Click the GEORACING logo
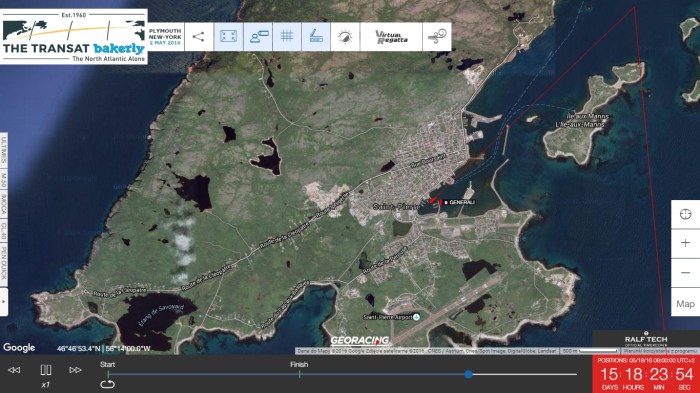Image resolution: width=700 pixels, height=393 pixels. coord(359,341)
